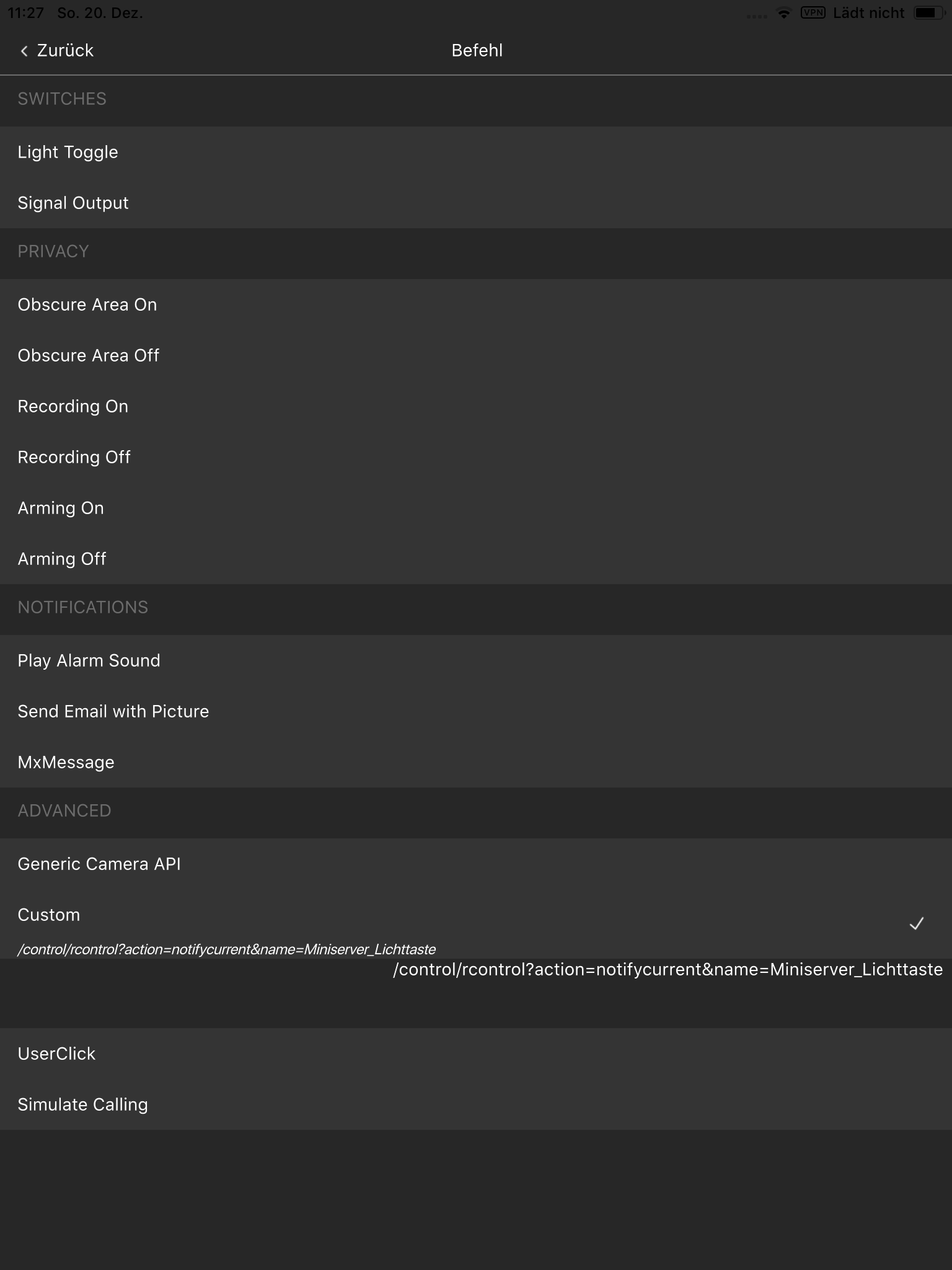Tap the Wi-Fi status icon
952x1270 pixels.
pos(783,12)
